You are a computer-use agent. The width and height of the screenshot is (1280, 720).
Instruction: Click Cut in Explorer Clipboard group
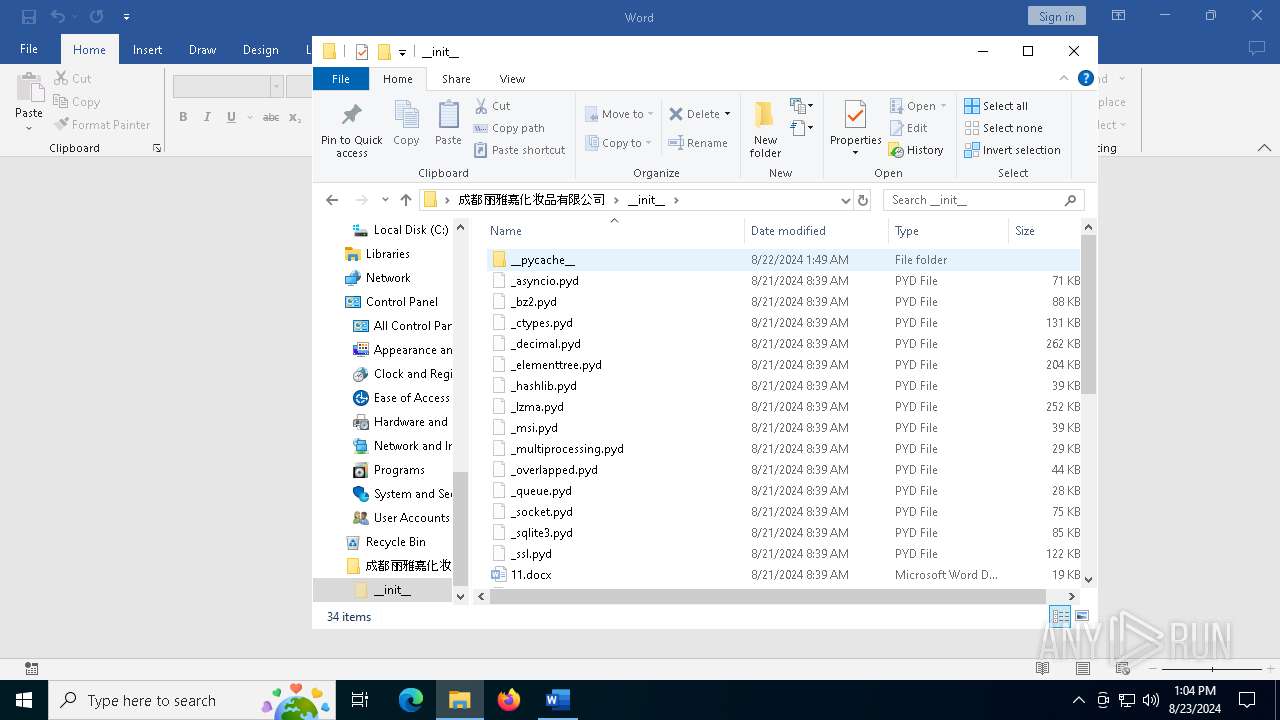pos(492,106)
